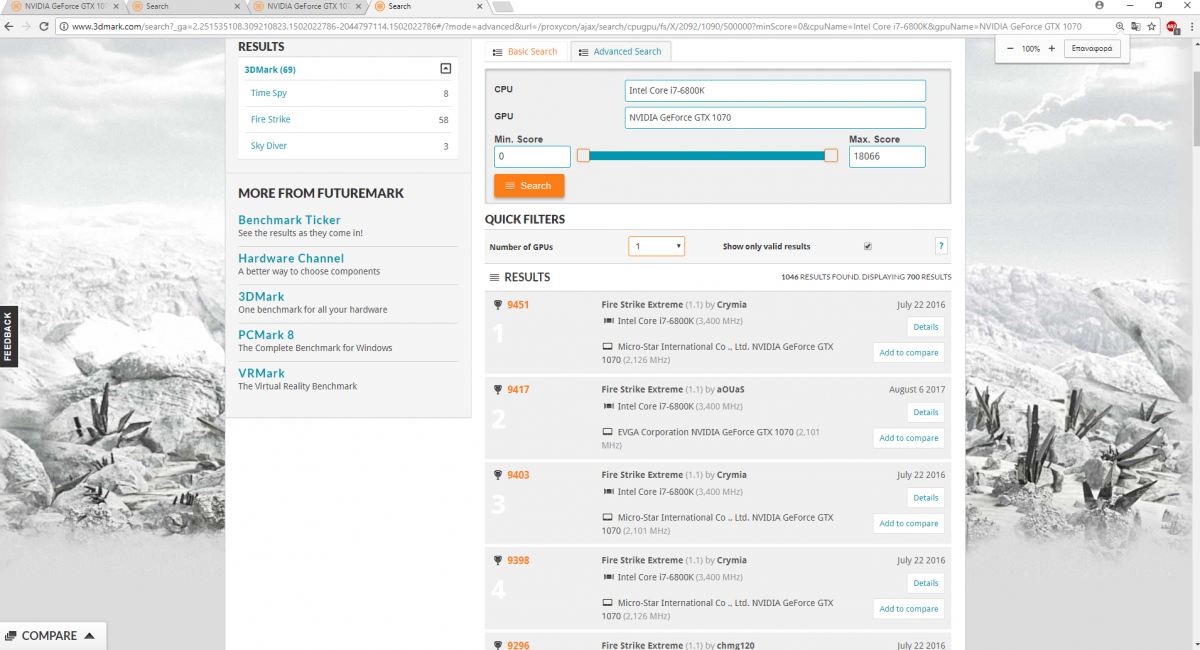The image size is (1200, 650).
Task: Open the page zoom magnifier icon
Action: tap(1120, 25)
